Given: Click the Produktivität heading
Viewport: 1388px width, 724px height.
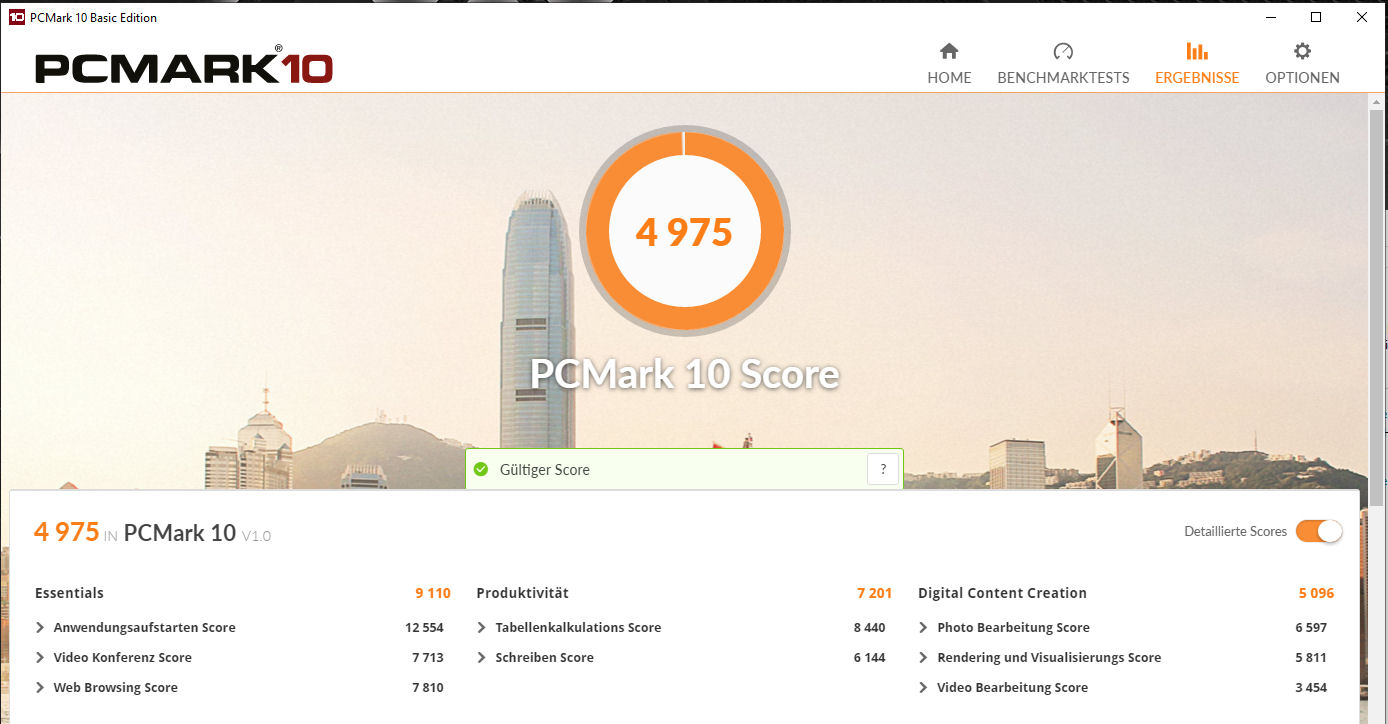Looking at the screenshot, I should click(x=522, y=593).
